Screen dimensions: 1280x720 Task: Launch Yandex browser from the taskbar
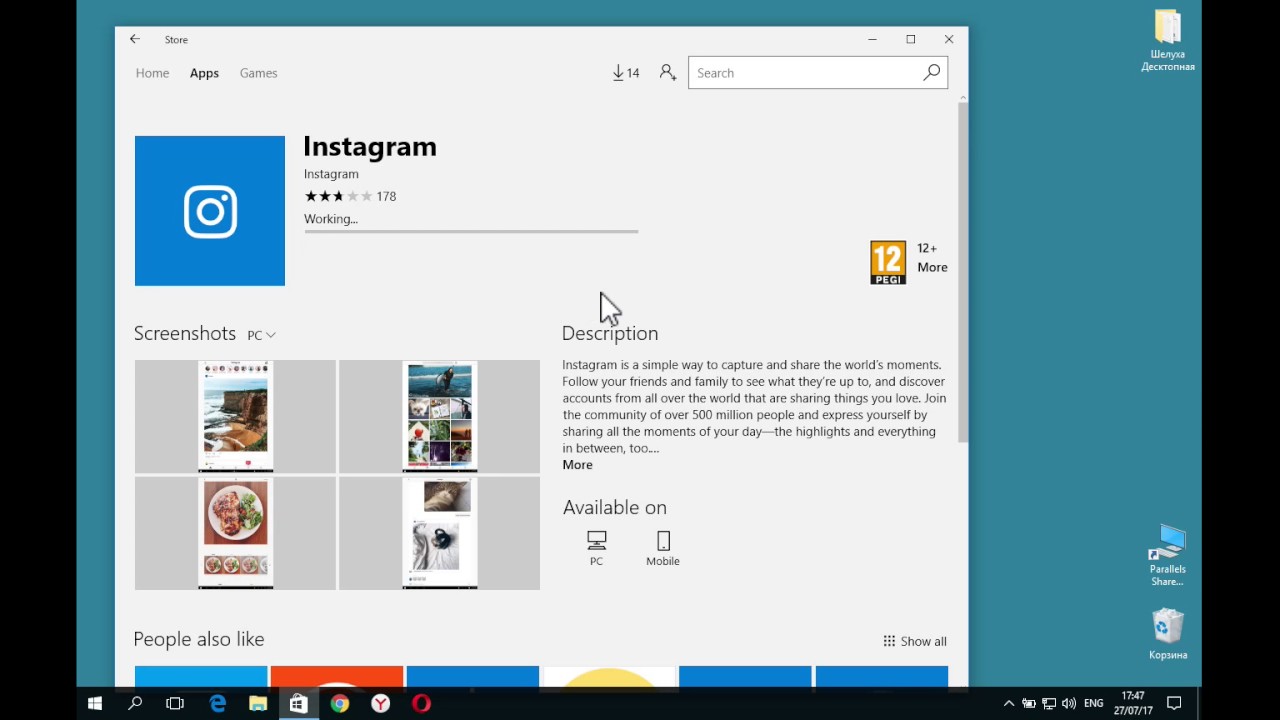[381, 704]
